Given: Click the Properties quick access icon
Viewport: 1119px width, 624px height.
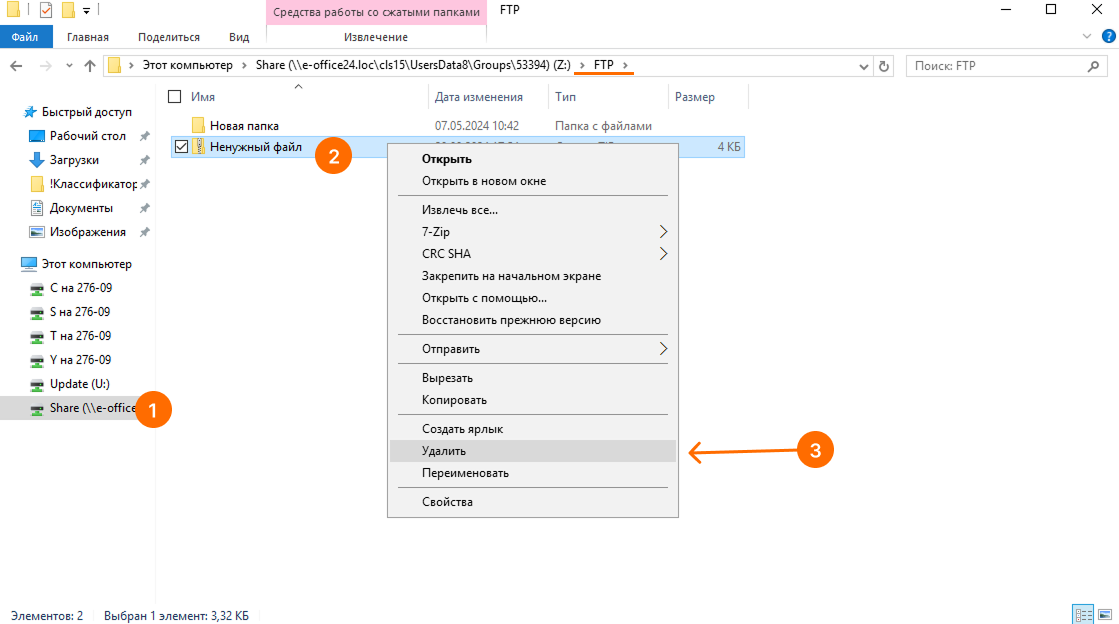Looking at the screenshot, I should click(46, 10).
